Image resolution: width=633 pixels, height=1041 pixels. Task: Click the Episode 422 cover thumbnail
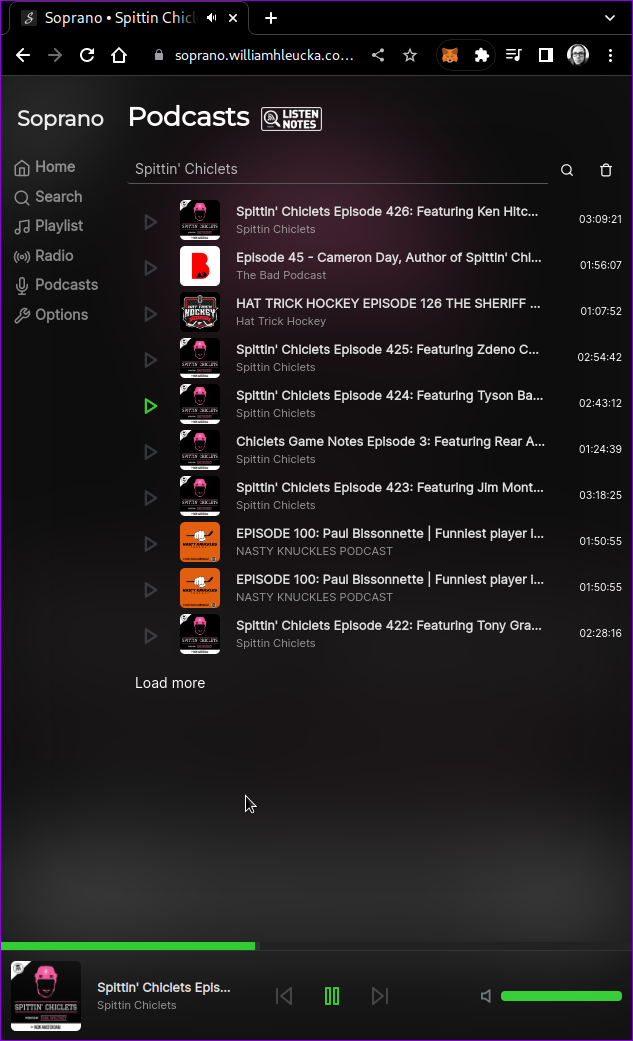[x=200, y=634]
